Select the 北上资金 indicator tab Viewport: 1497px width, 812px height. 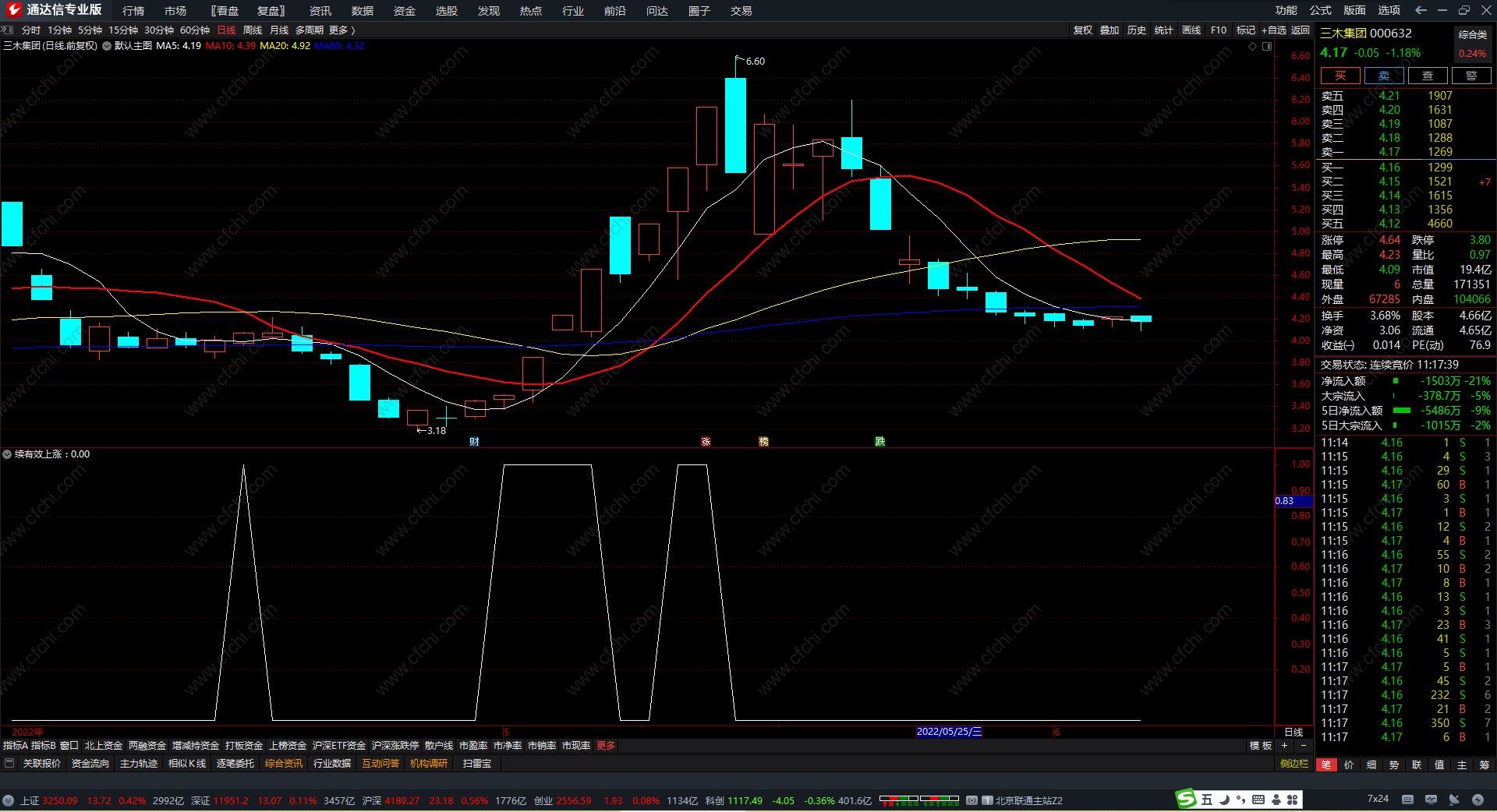coord(104,746)
